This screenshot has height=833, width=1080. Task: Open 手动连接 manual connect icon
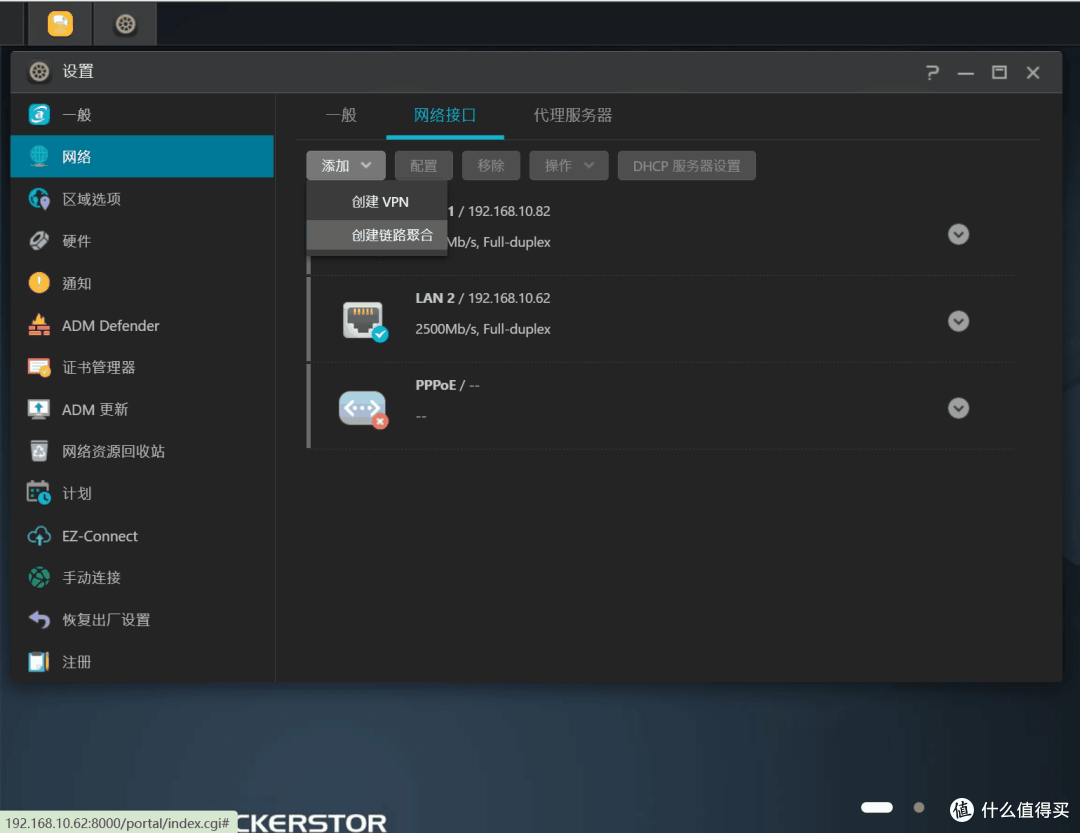pyautogui.click(x=39, y=577)
